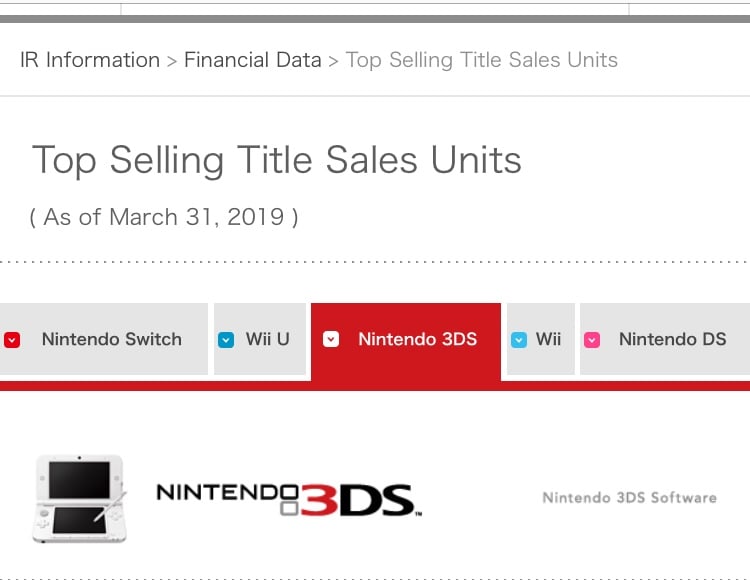Switch to the Nintendo Switch tab
Screen dimensions: 750x580
pyautogui.click(x=111, y=340)
